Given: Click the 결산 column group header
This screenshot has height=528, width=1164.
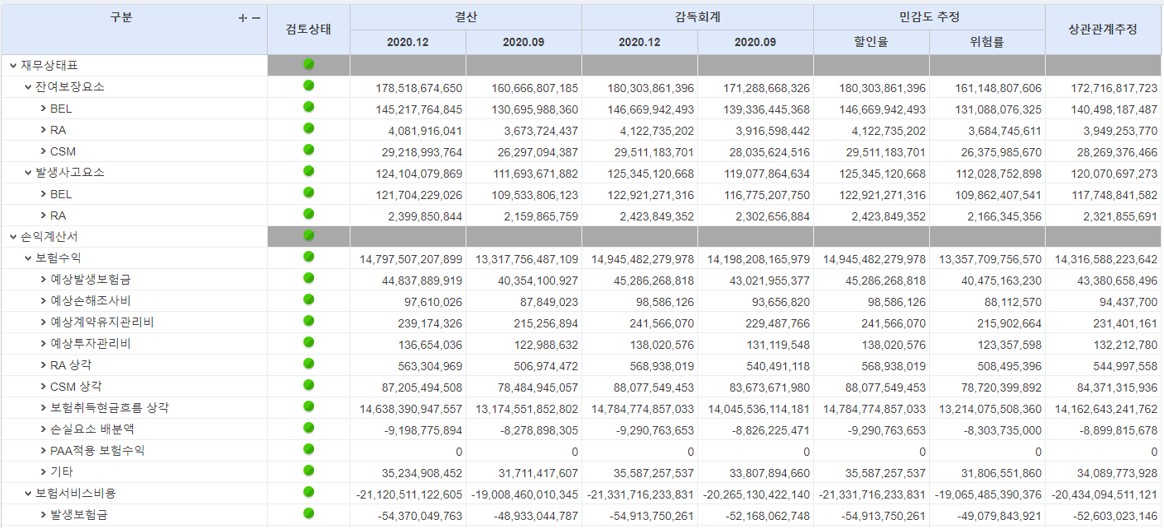Looking at the screenshot, I should pyautogui.click(x=465, y=17).
